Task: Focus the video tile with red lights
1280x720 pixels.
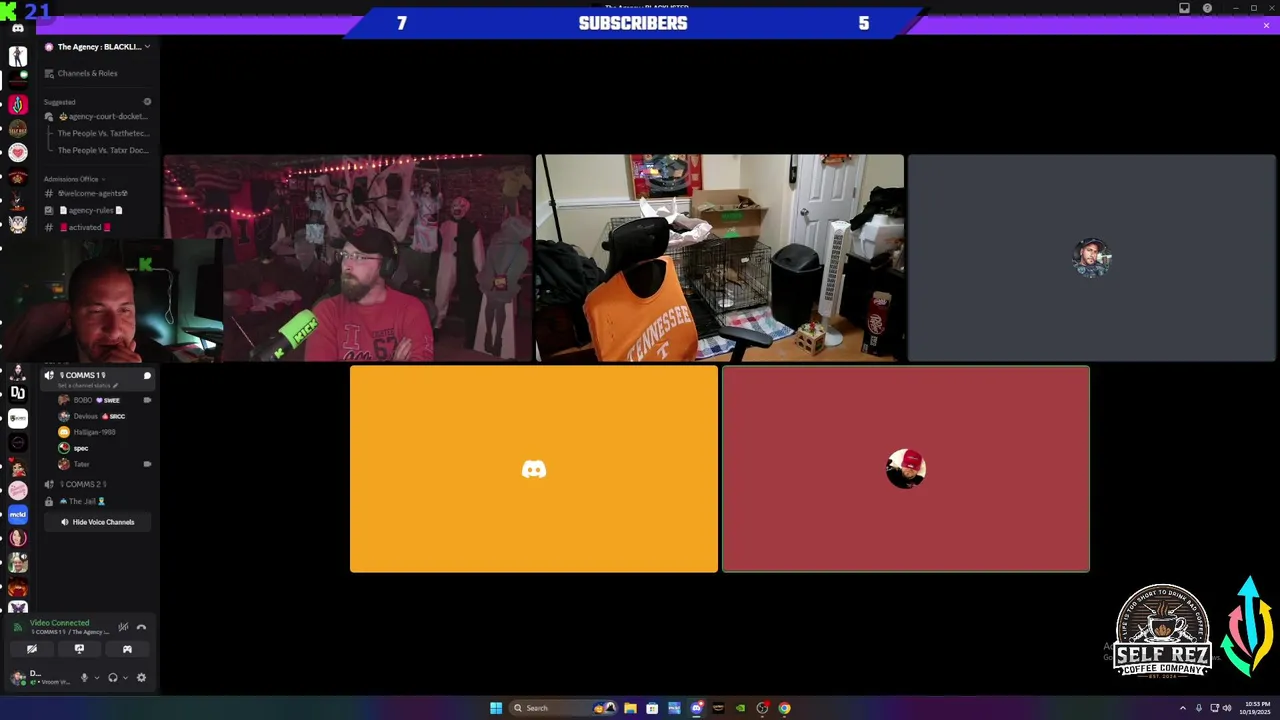Action: pyautogui.click(x=348, y=258)
